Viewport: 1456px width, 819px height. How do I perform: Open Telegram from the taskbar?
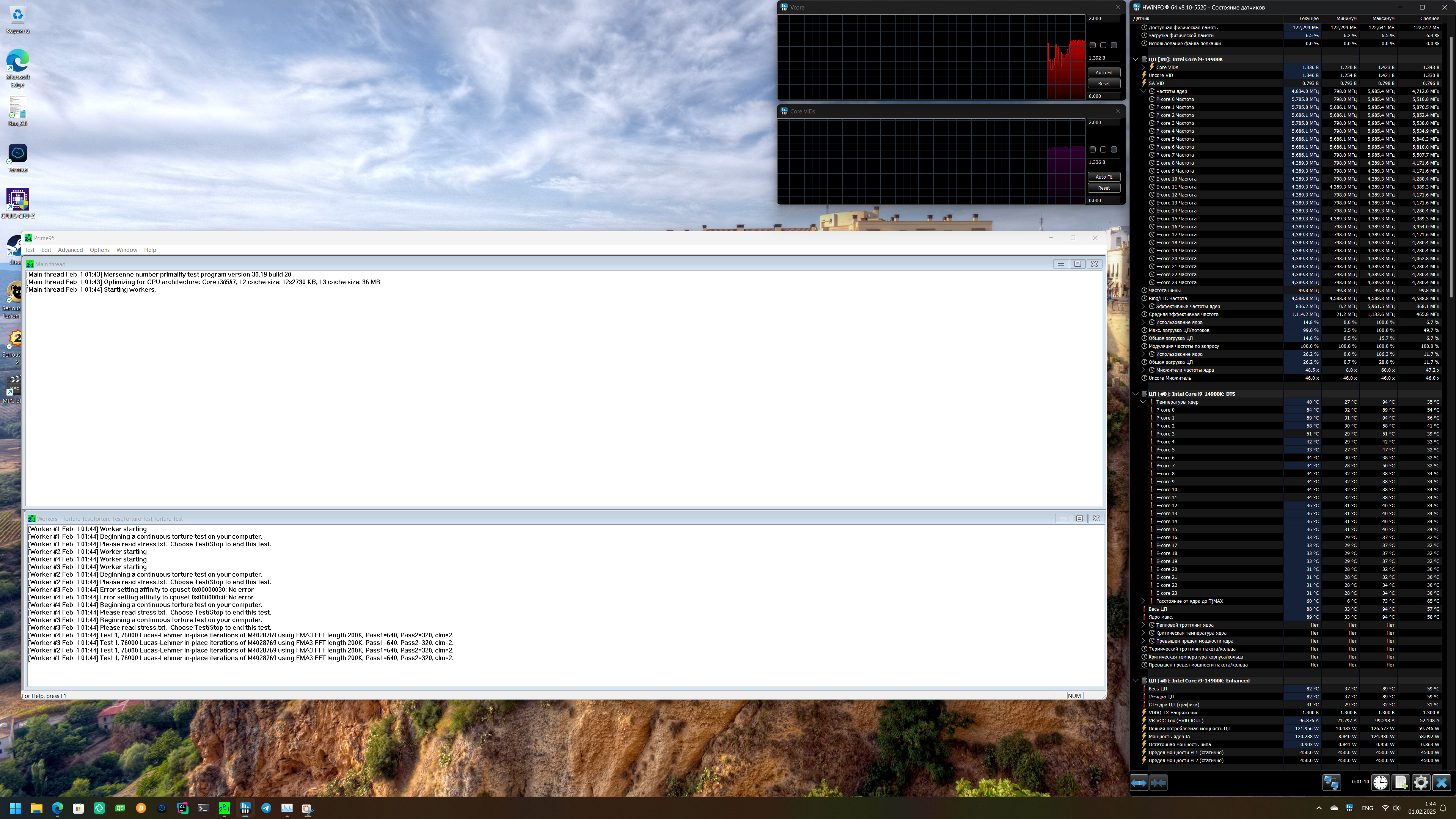point(265,808)
